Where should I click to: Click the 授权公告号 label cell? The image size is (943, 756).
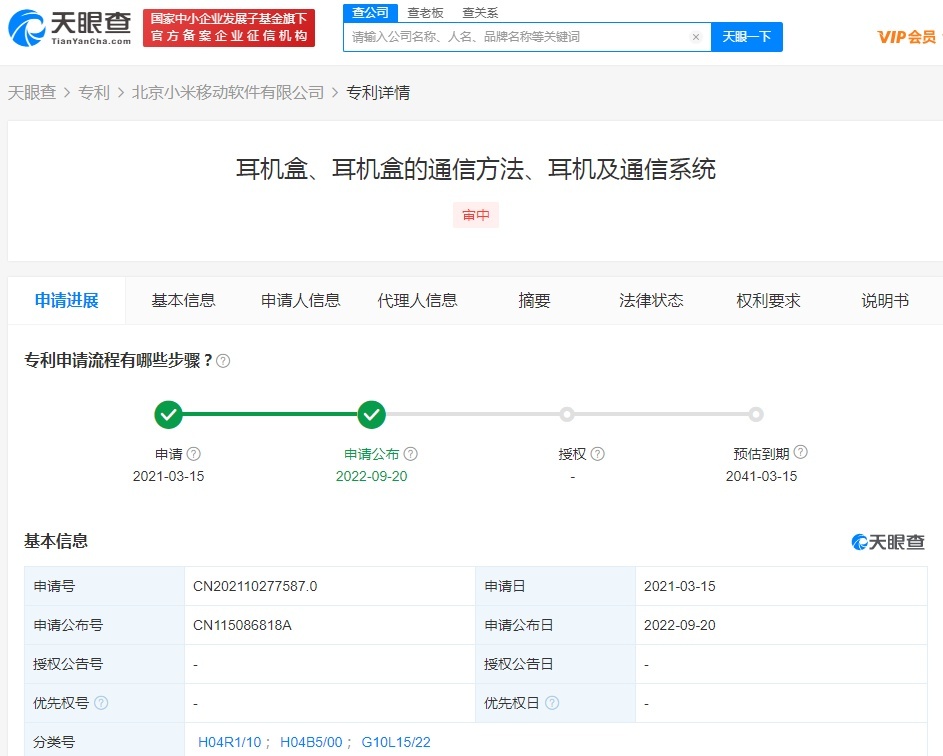105,664
